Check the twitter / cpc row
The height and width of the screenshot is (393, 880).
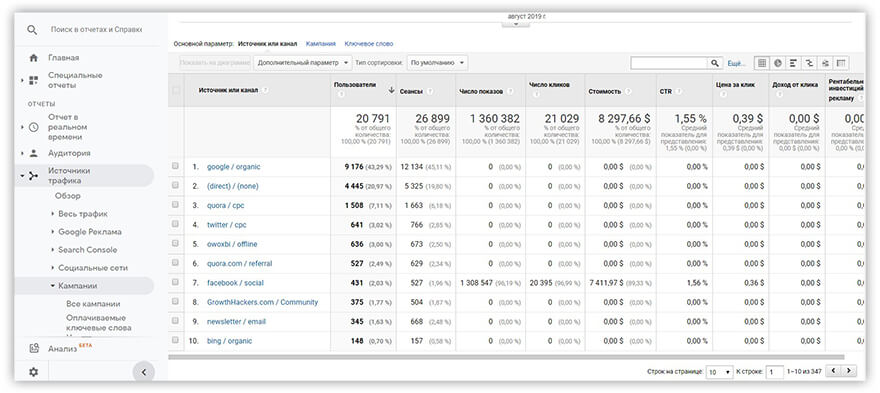click(x=175, y=224)
